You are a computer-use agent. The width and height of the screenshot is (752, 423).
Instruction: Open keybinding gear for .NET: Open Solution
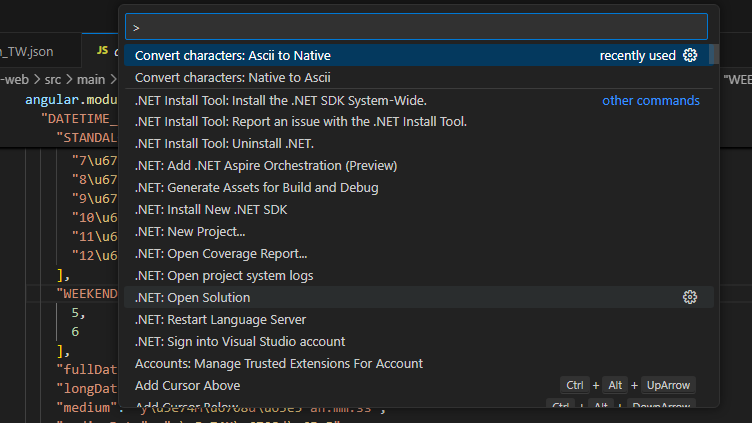pos(690,297)
